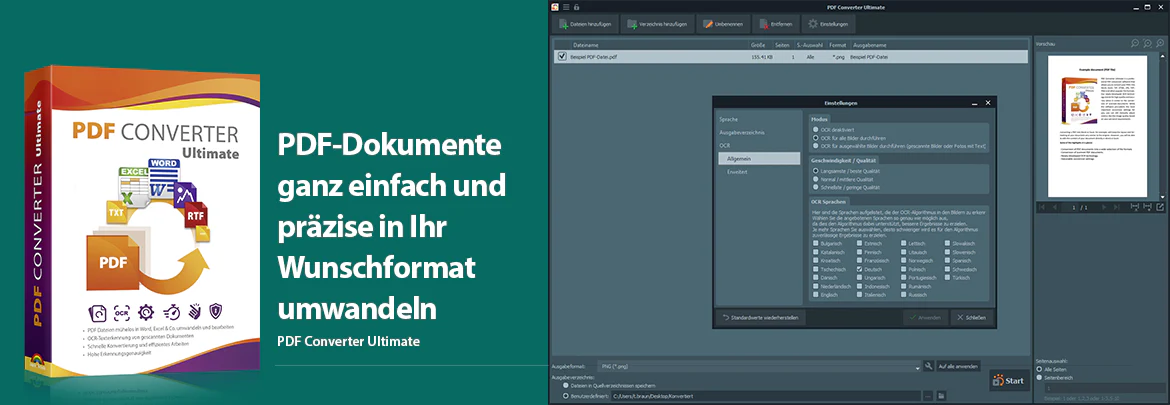This screenshot has width=1170, height=405.
Task: Click the Dateien hinzufügen toolbar icon
Action: point(563,25)
